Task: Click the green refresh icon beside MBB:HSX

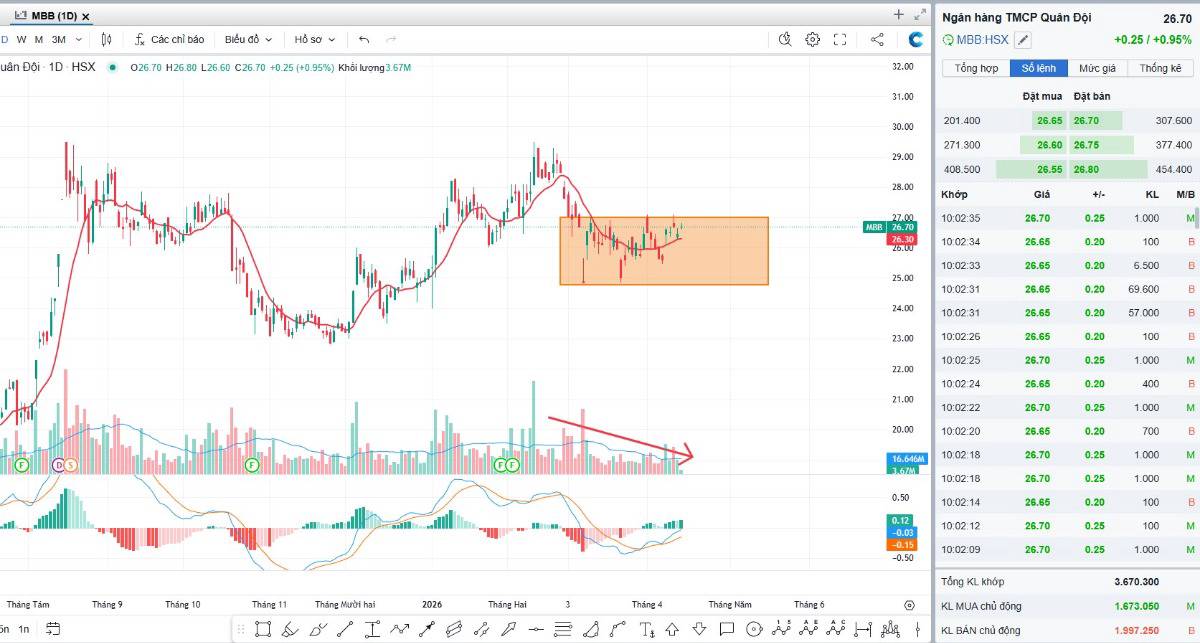Action: pos(948,40)
